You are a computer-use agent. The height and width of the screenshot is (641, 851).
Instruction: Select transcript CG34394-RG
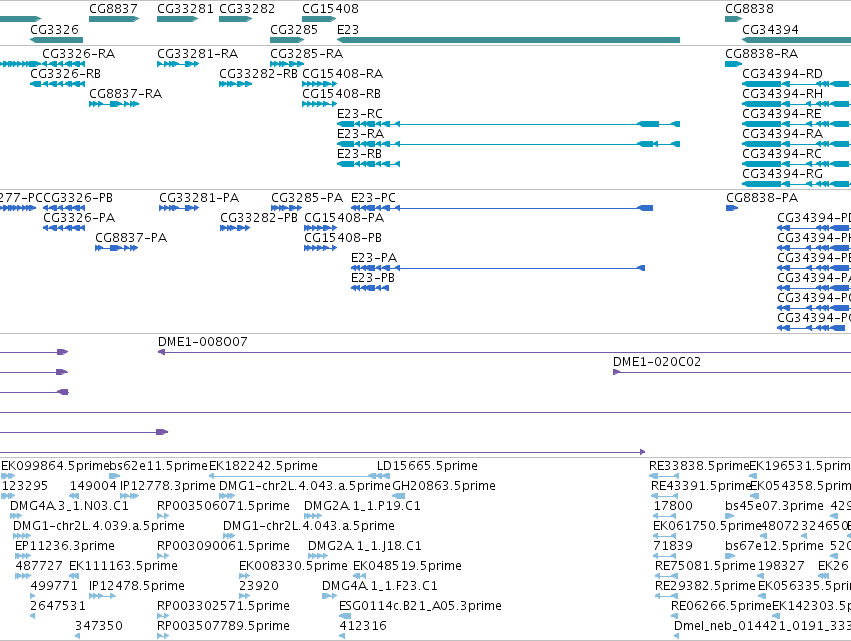click(796, 185)
